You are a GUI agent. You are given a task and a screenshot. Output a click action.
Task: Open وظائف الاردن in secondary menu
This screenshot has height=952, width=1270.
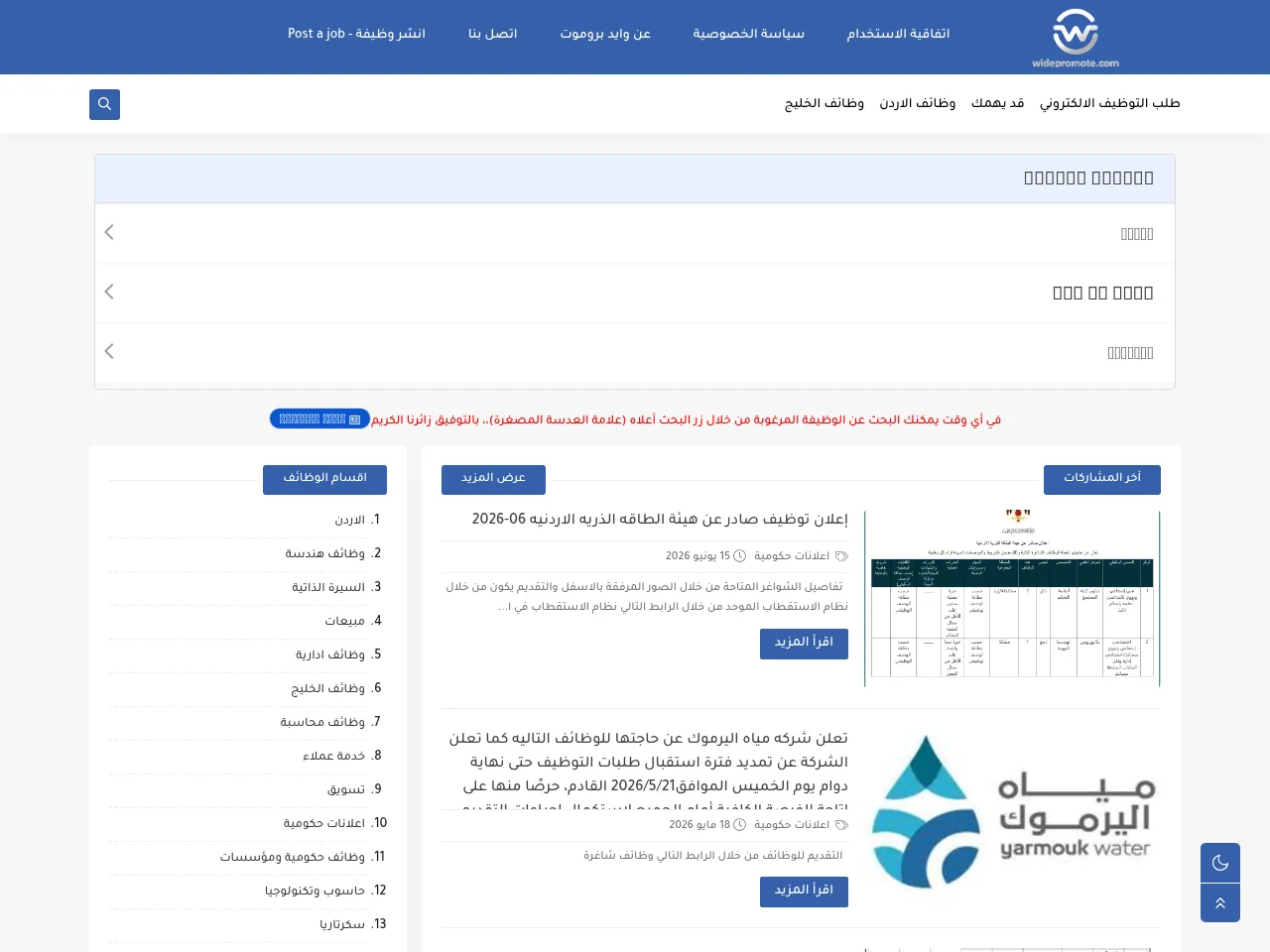point(918,103)
